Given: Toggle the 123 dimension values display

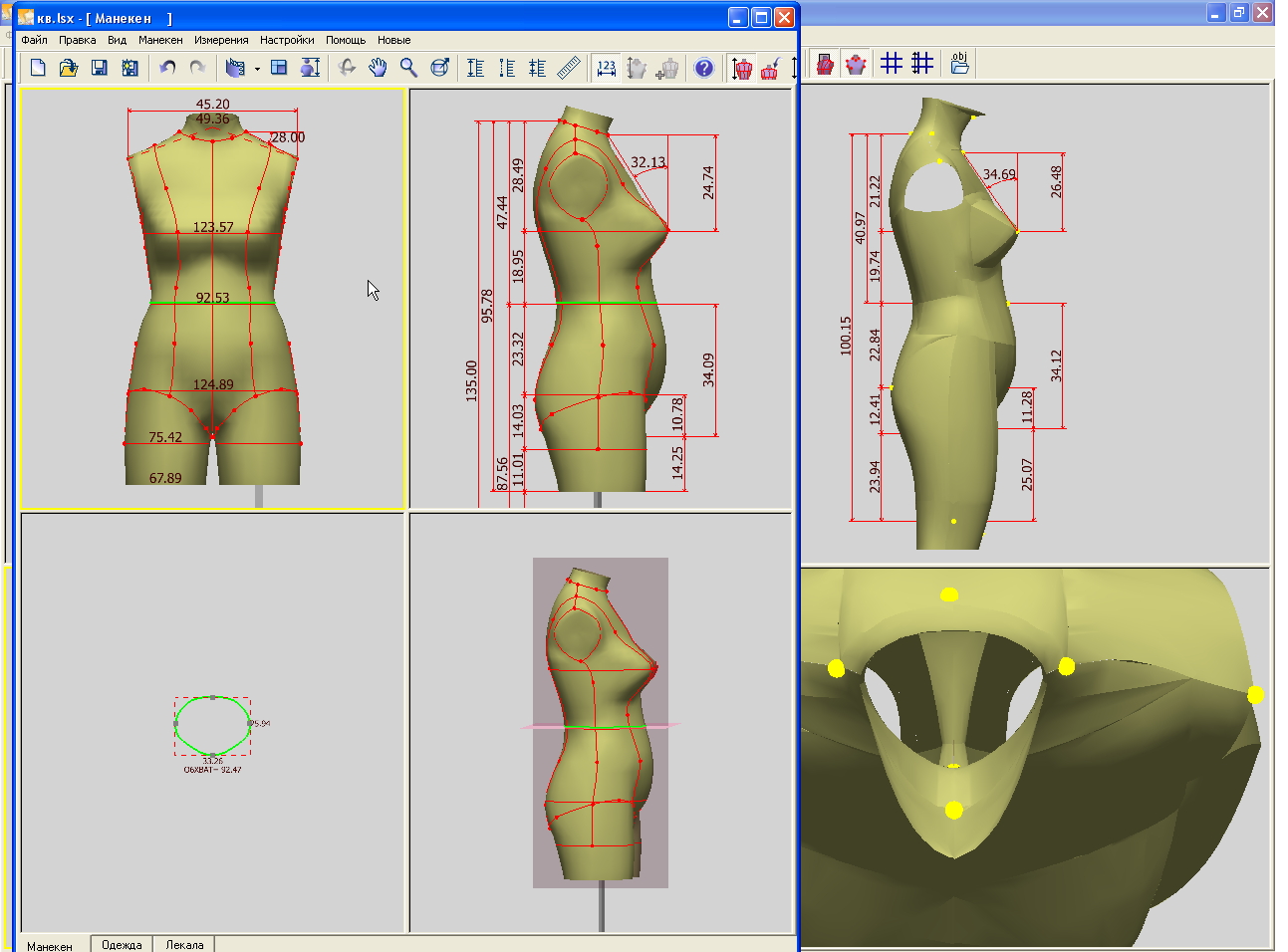Looking at the screenshot, I should point(606,68).
